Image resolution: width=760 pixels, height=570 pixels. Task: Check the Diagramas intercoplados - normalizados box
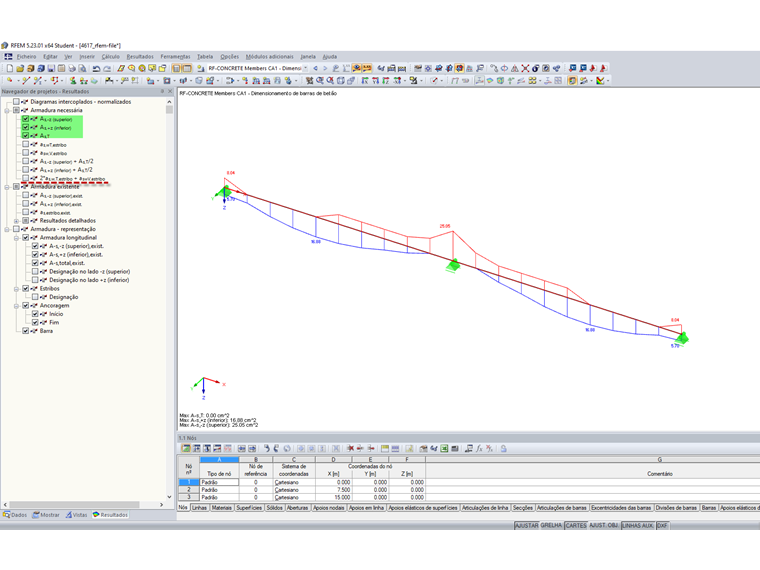(16, 102)
